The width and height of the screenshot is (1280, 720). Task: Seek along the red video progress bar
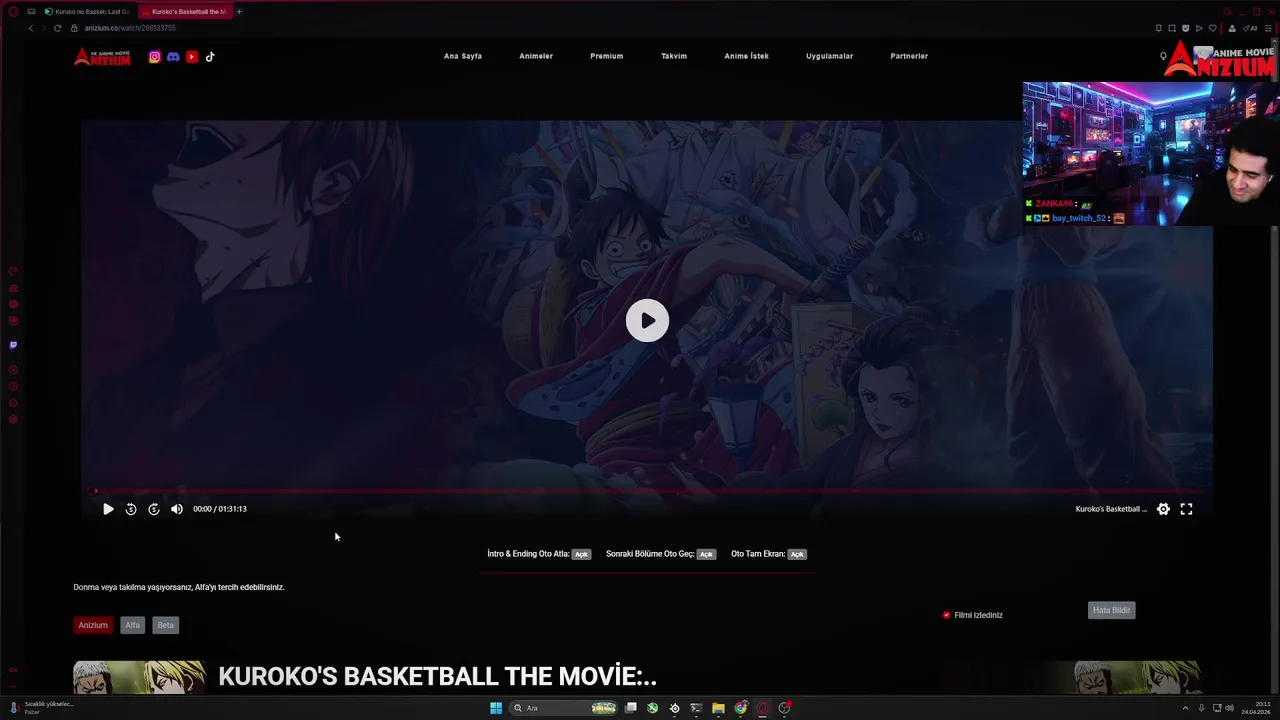[x=647, y=491]
